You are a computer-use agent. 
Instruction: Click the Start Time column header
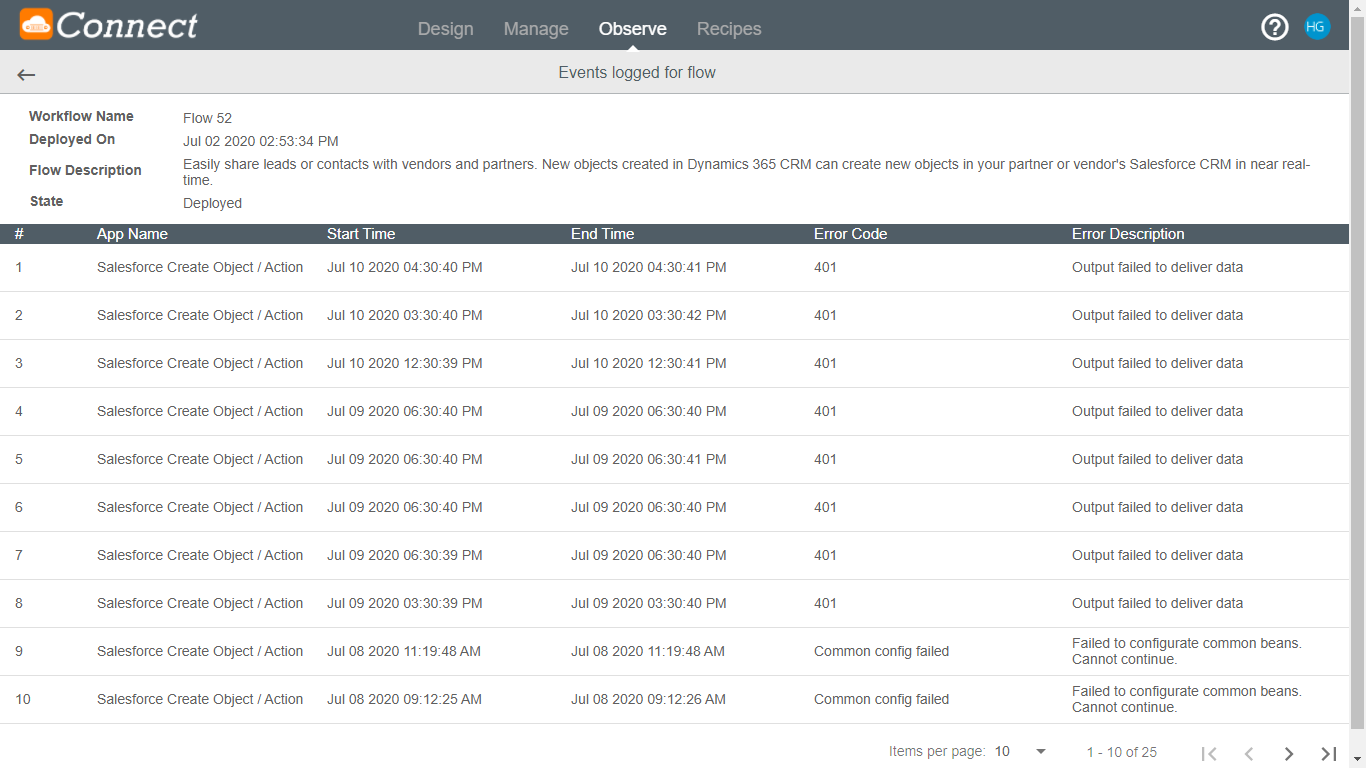[361, 234]
